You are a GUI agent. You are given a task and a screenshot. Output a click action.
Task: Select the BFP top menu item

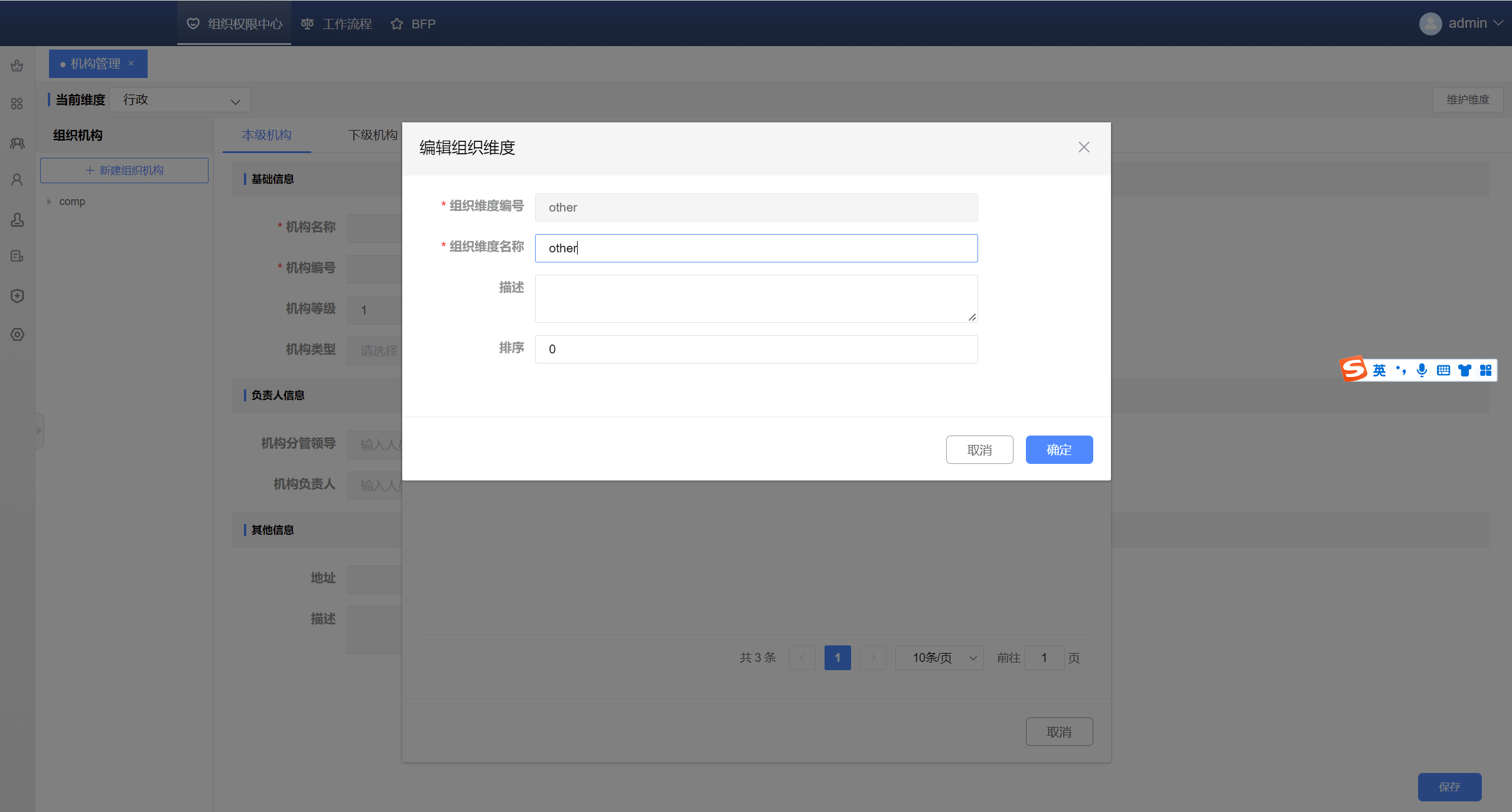point(413,24)
